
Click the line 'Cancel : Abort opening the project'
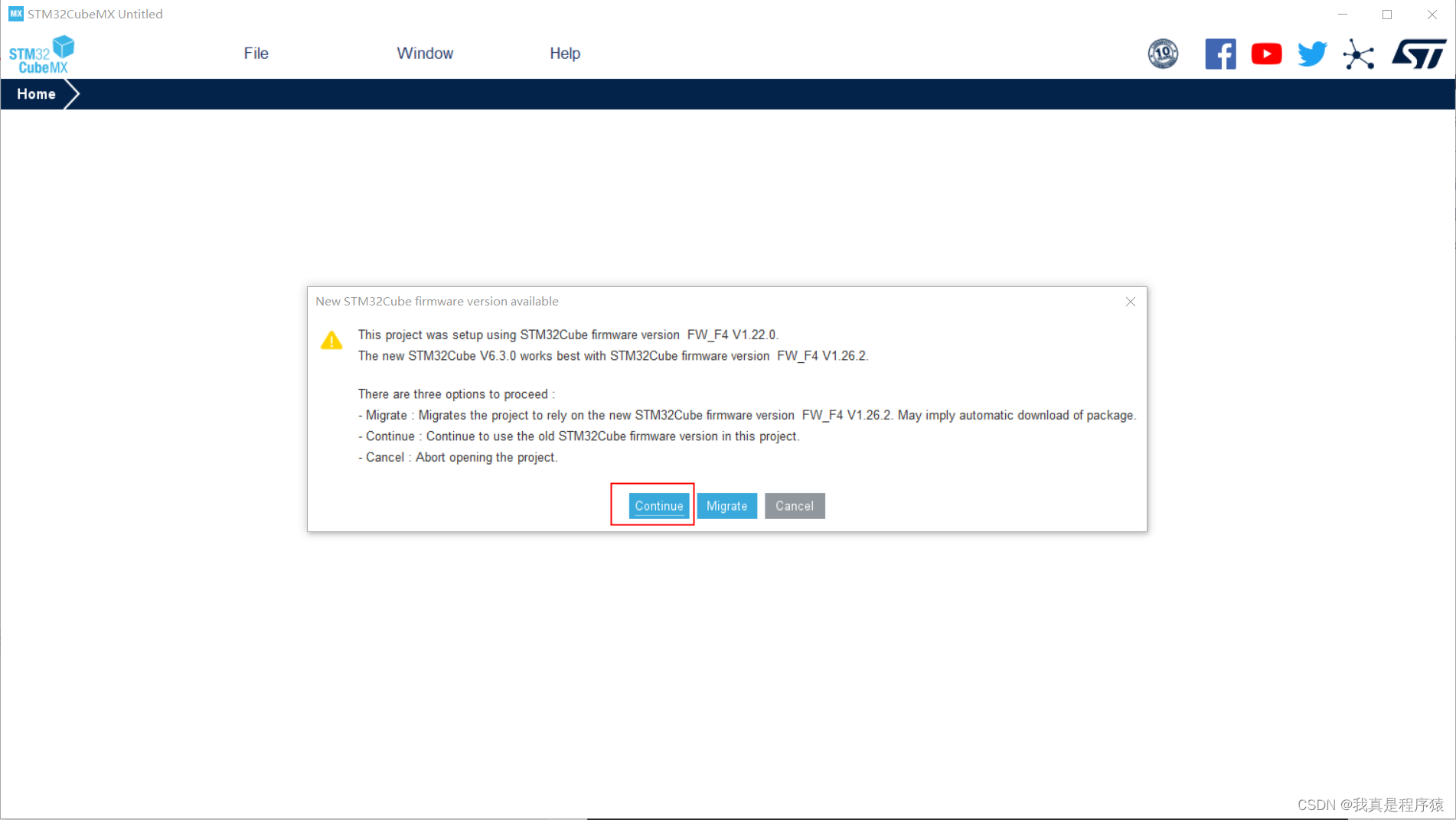pos(458,457)
